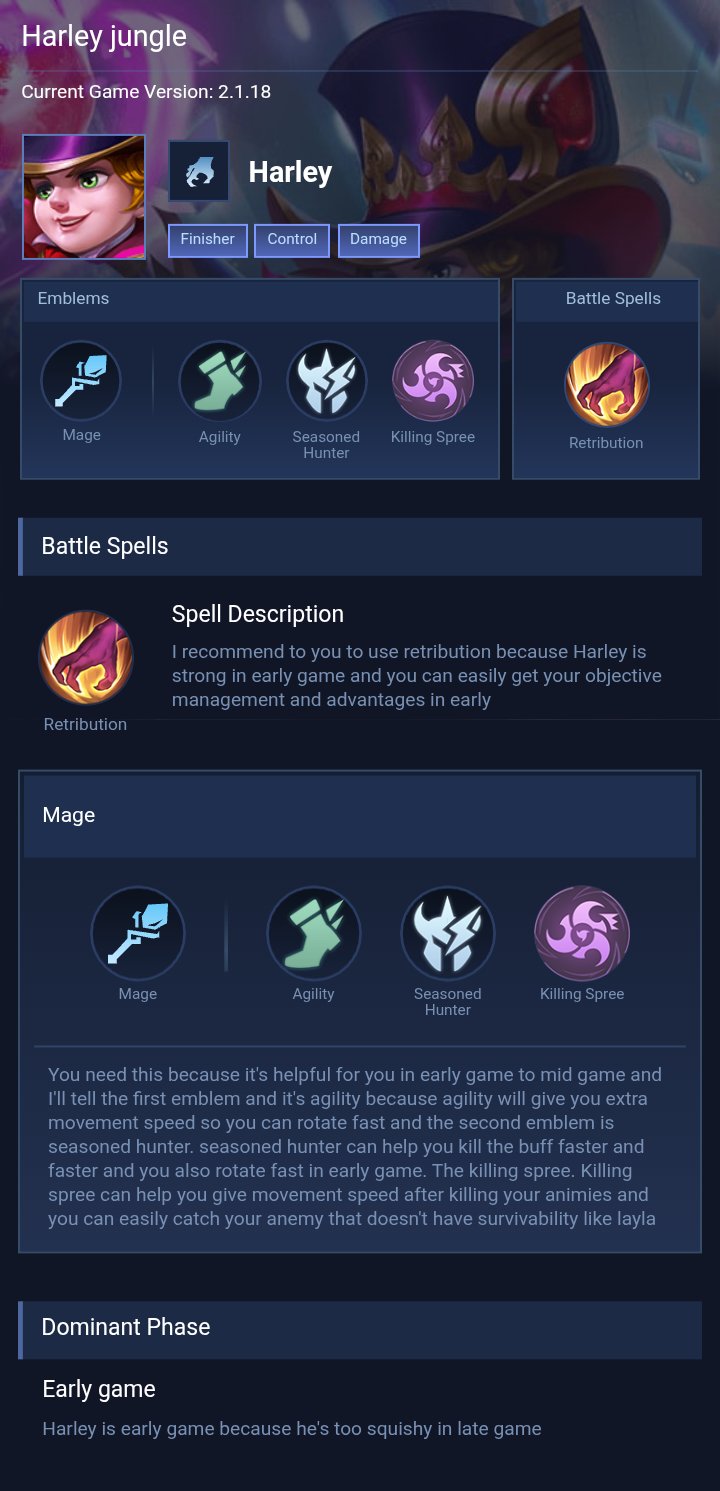Screen dimensions: 720x1491
Task: Select the Control tag
Action: [292, 240]
